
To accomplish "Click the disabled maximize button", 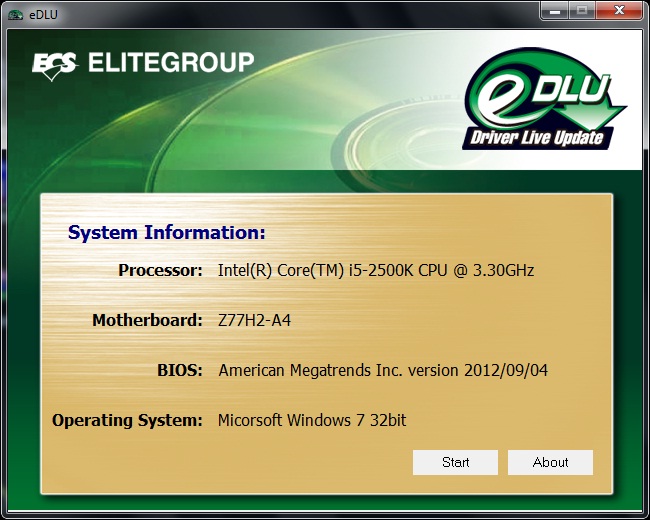I will click(x=582, y=10).
